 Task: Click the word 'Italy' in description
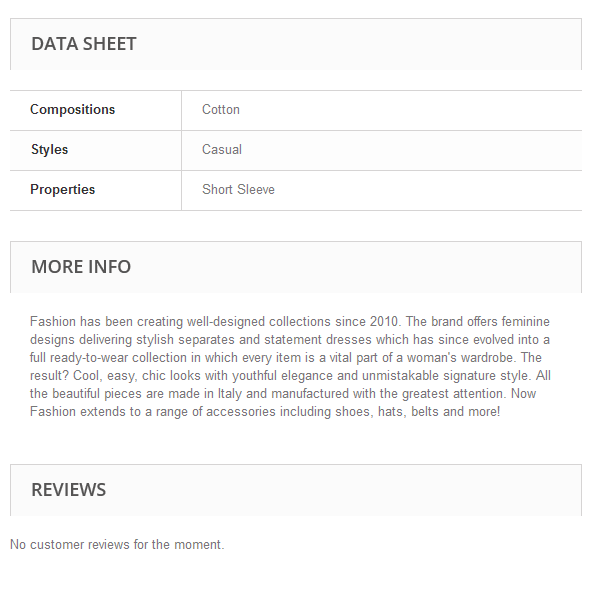230,393
